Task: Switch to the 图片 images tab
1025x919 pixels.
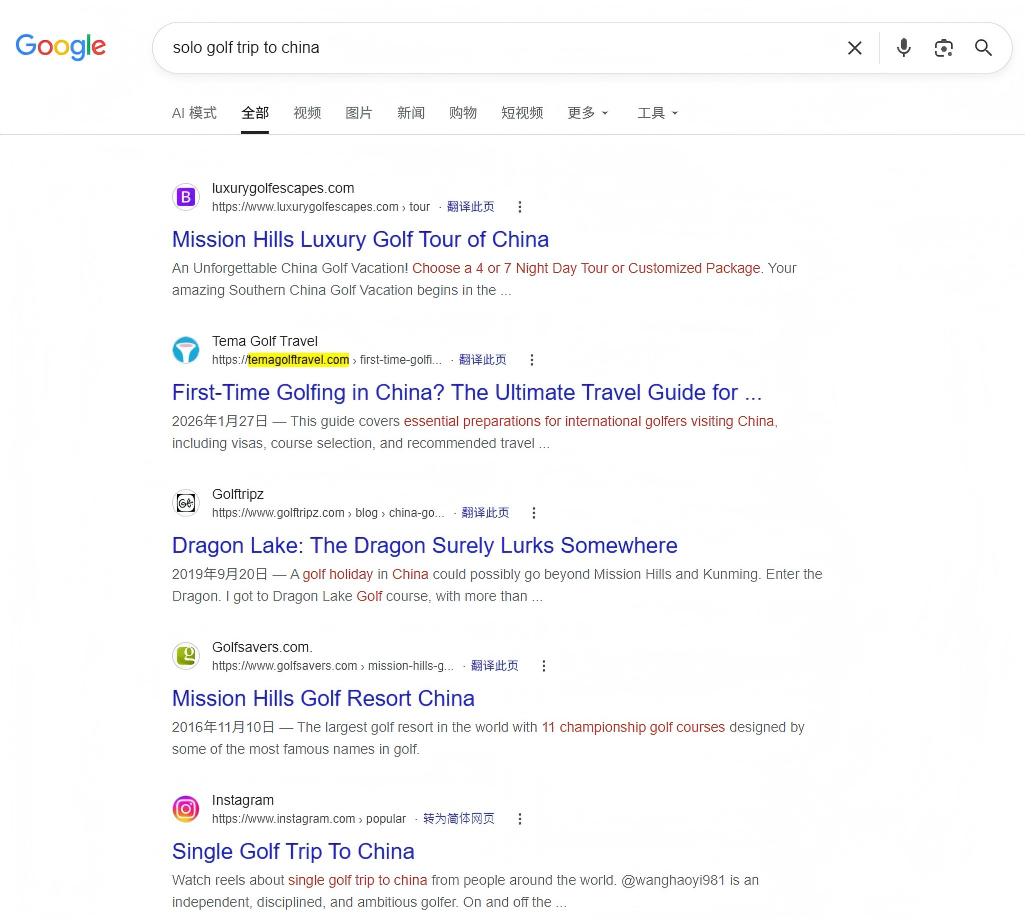Action: pyautogui.click(x=359, y=113)
